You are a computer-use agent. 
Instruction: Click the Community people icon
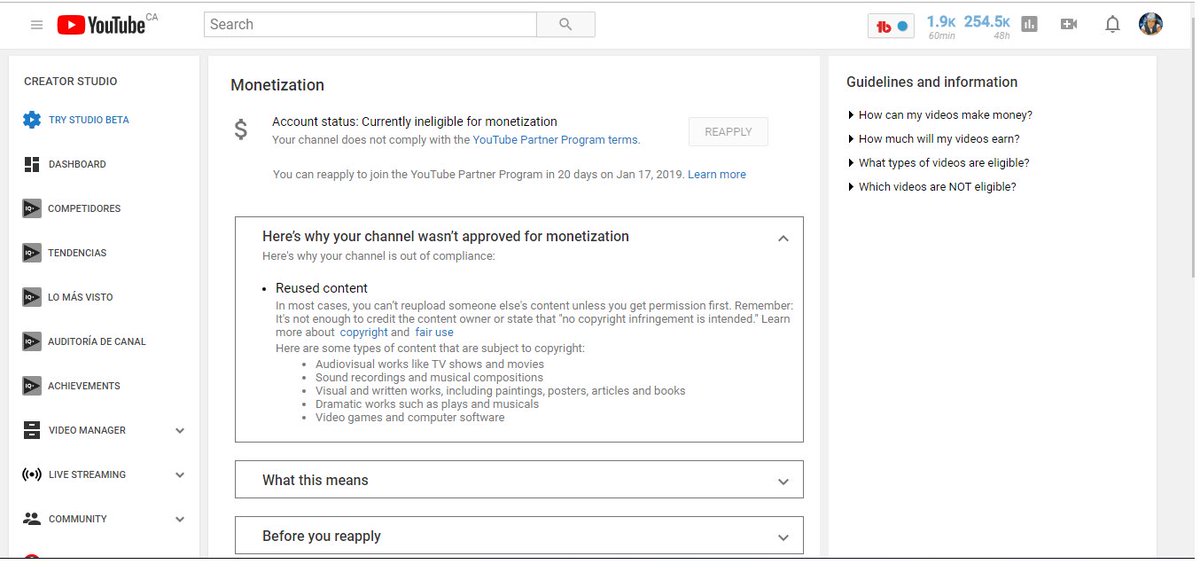[x=31, y=519]
